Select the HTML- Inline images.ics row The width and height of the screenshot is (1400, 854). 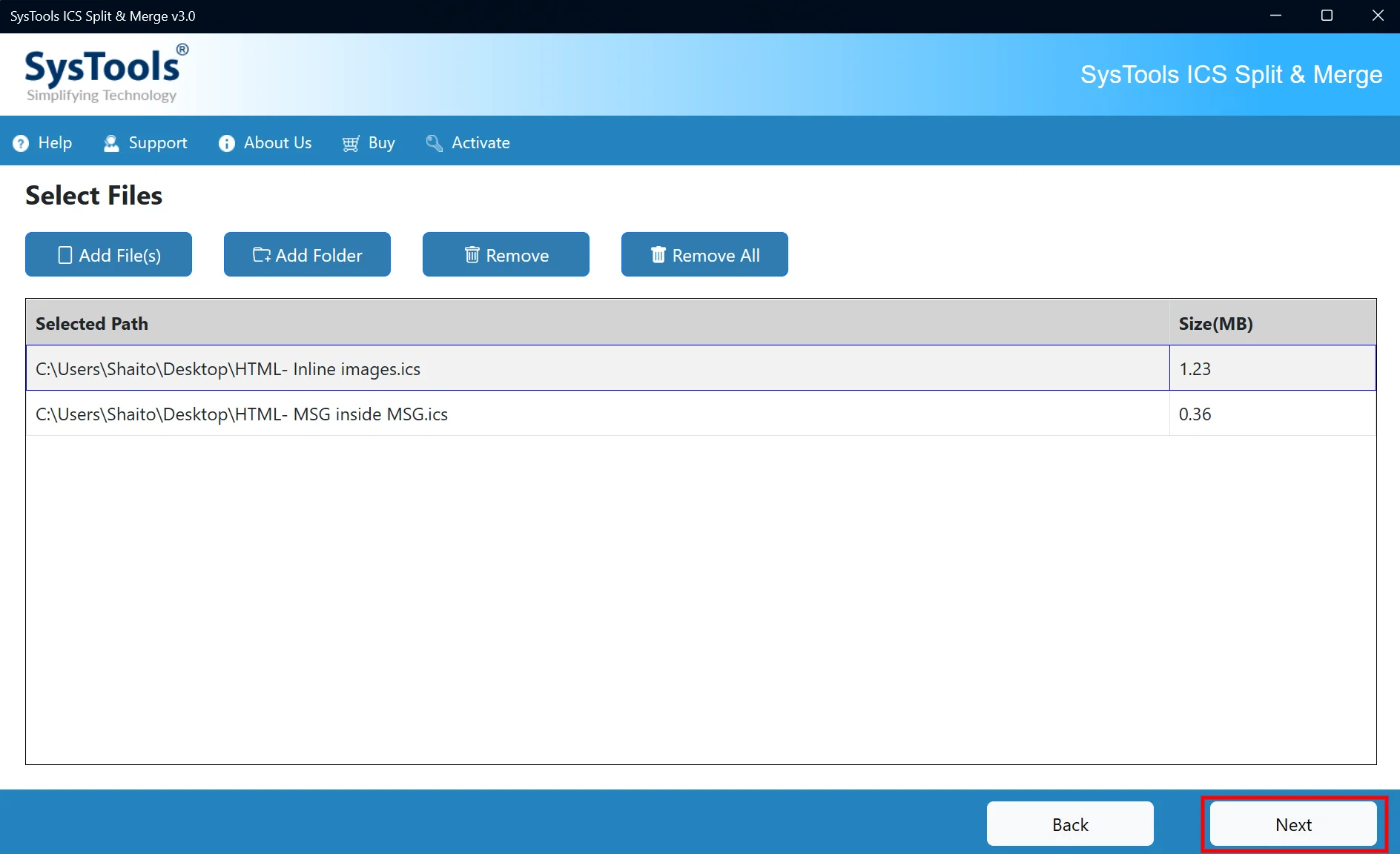[701, 368]
